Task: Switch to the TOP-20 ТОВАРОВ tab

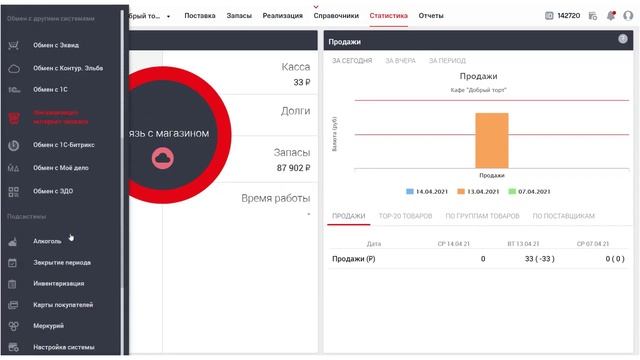Action: point(405,216)
